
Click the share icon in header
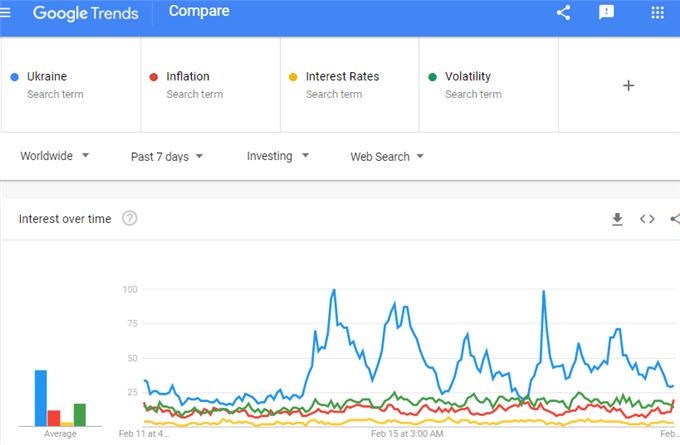(563, 13)
